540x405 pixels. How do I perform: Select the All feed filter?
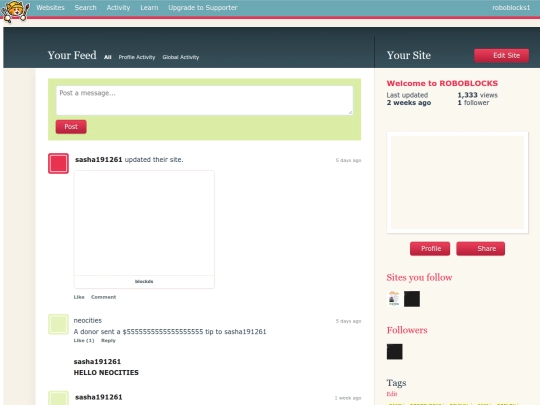[x=107, y=57]
